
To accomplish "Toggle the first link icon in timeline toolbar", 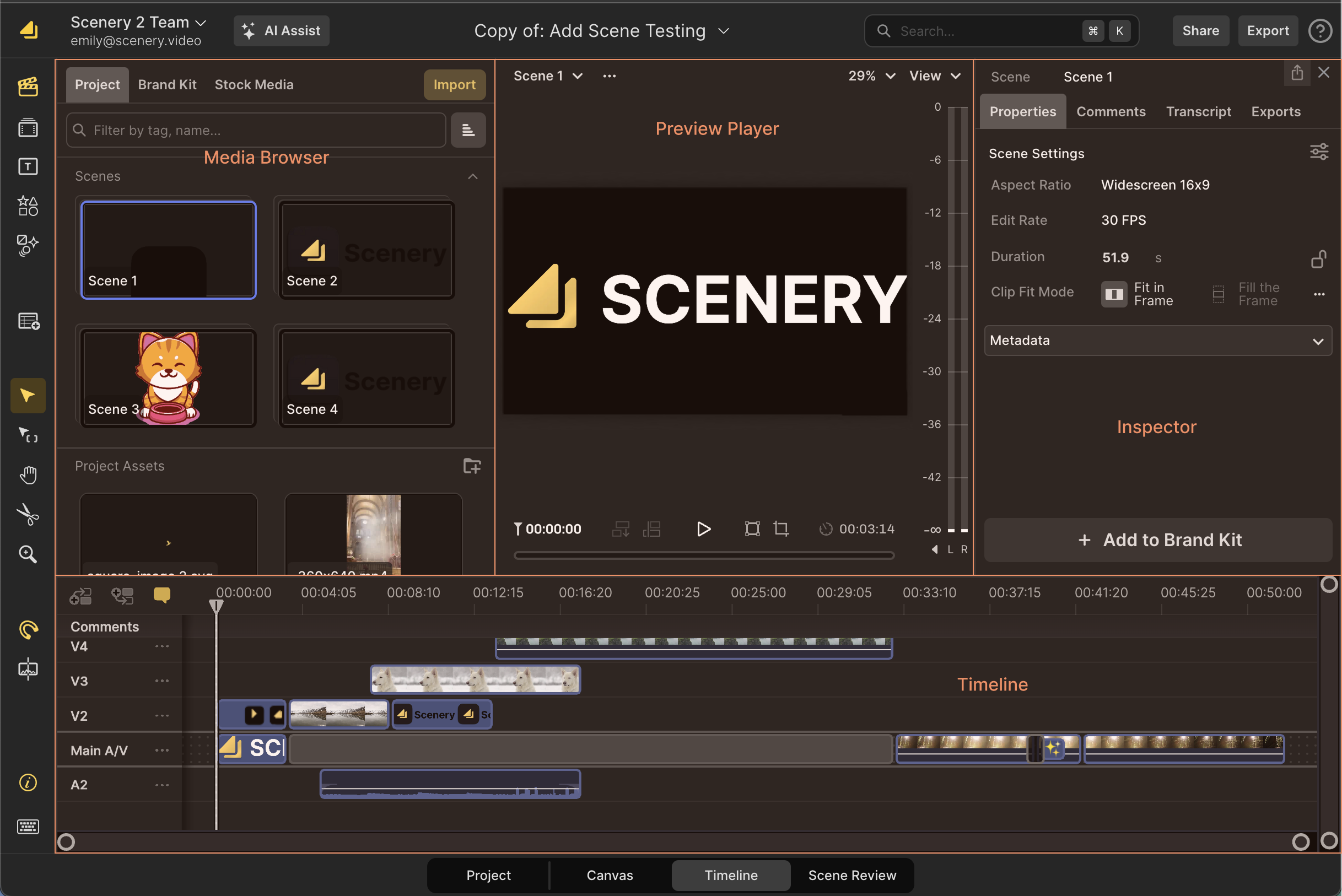I will tap(80, 596).
